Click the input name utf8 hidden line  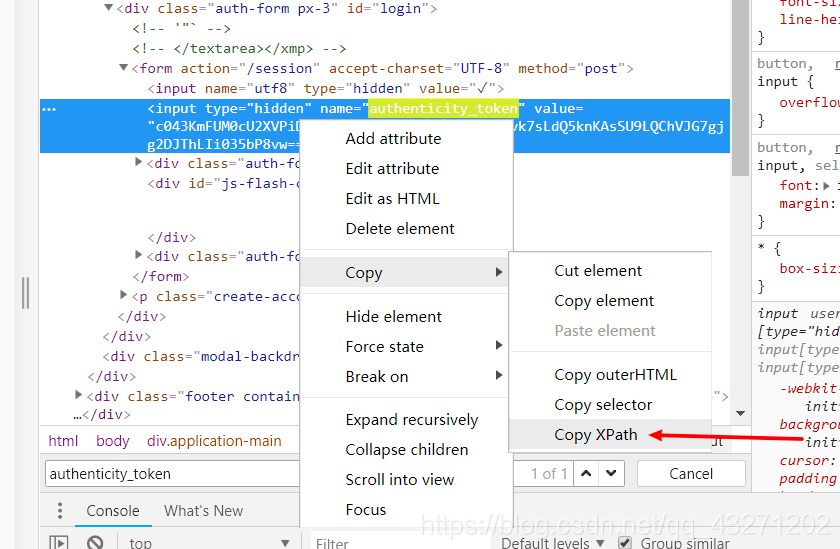pyautogui.click(x=326, y=88)
